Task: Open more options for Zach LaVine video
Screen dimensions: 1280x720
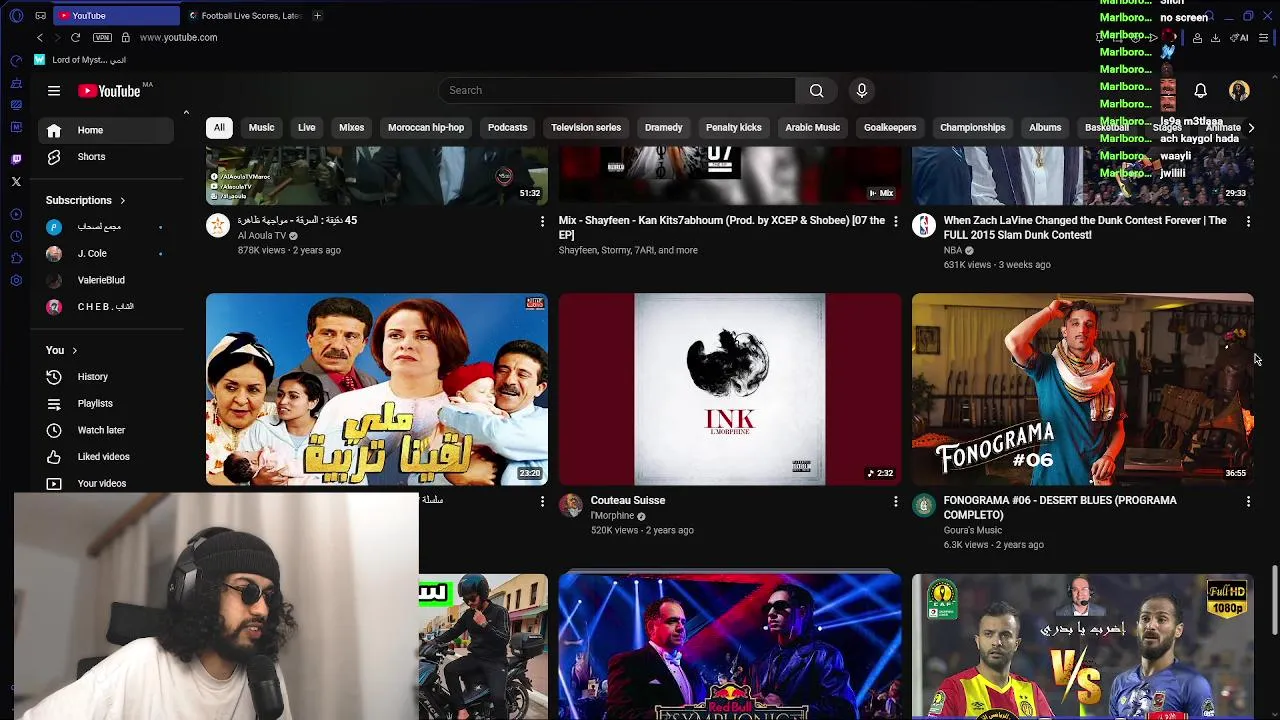Action: [1248, 221]
